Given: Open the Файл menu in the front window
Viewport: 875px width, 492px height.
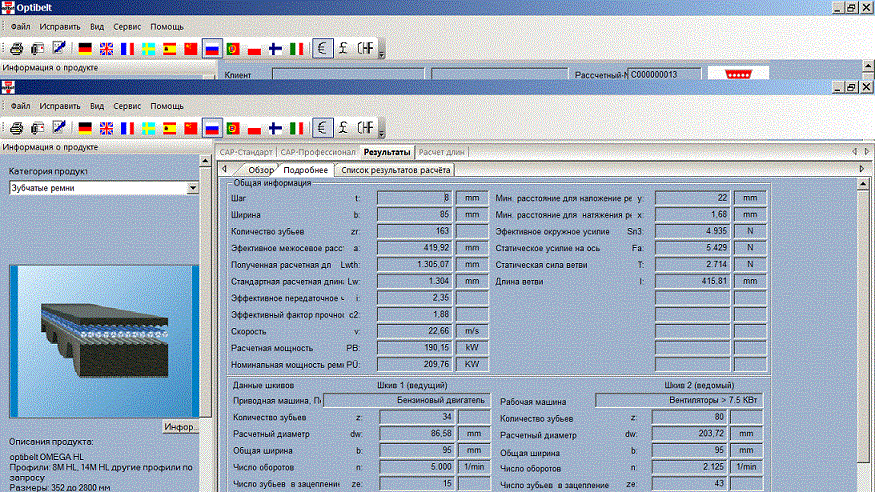Looking at the screenshot, I should 20,106.
